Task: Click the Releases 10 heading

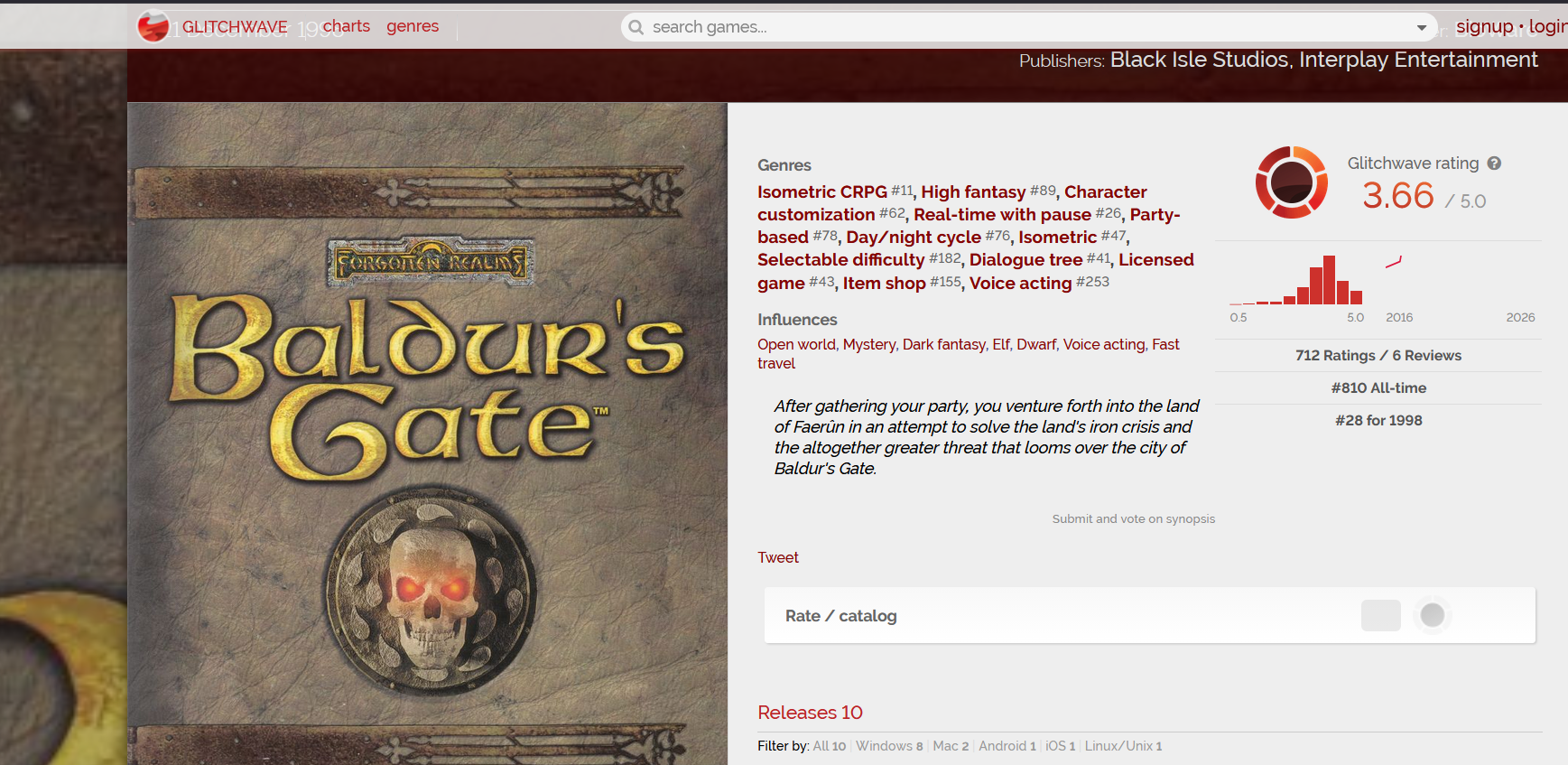Action: click(x=811, y=713)
